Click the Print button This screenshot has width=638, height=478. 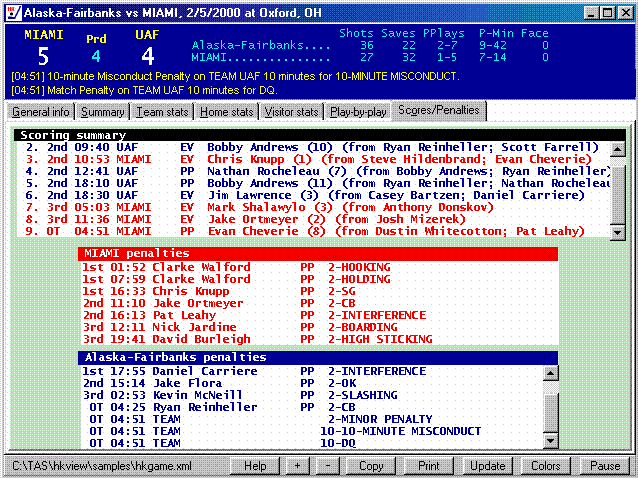[428, 466]
